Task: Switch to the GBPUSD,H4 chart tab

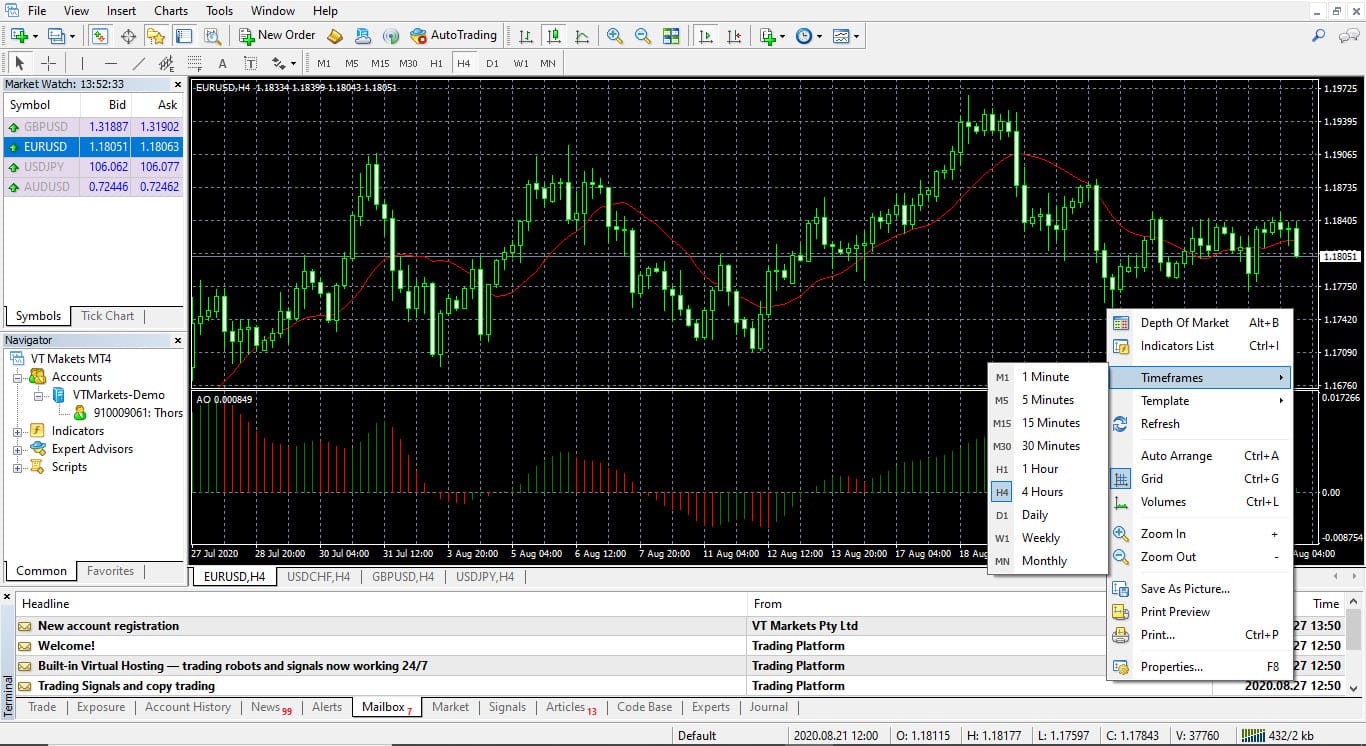Action: (403, 576)
